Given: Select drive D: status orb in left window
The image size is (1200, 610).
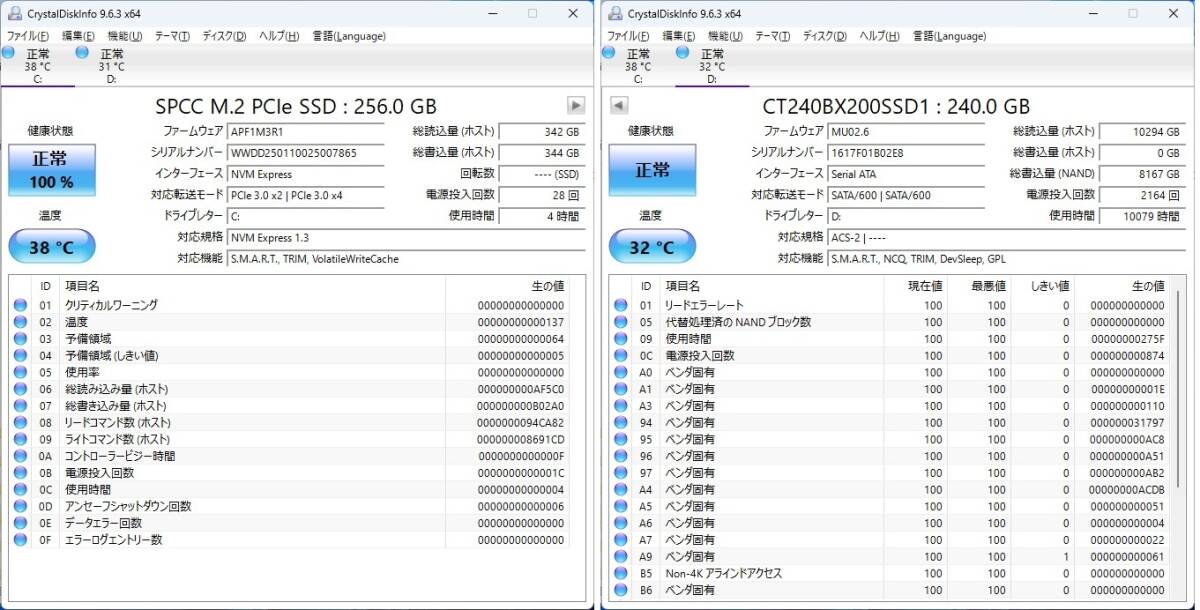Looking at the screenshot, I should tap(82, 52).
